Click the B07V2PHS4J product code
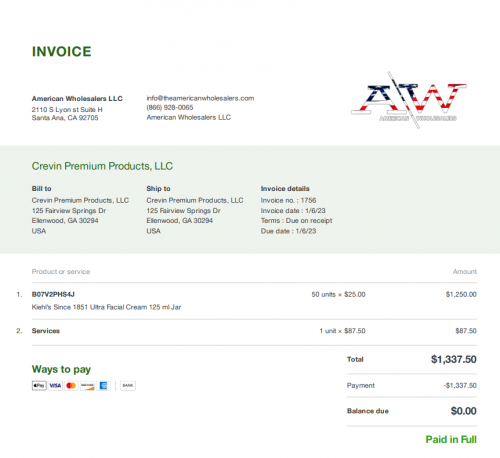This screenshot has width=500, height=458. (x=53, y=294)
